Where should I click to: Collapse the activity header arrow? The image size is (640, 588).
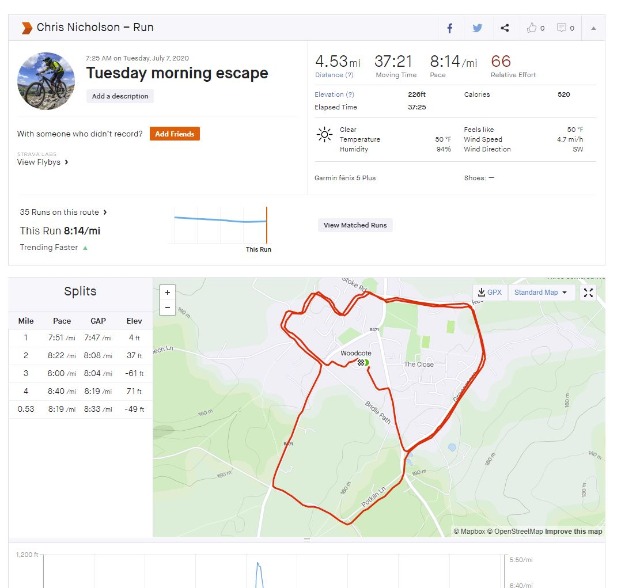tap(593, 28)
